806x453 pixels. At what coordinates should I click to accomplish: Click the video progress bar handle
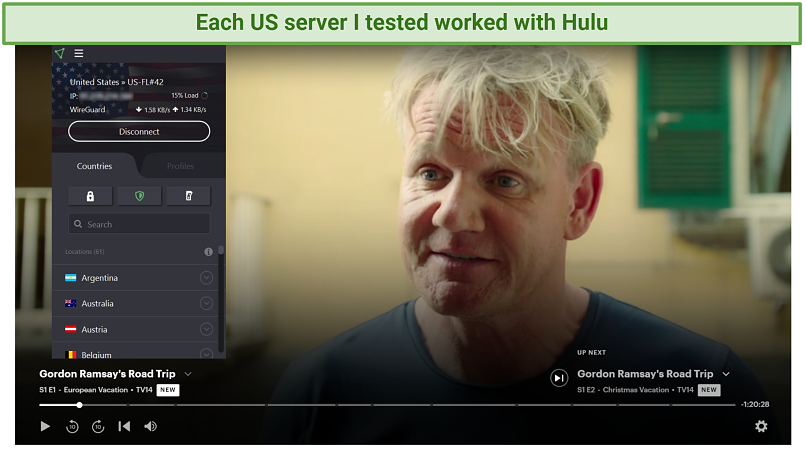(x=80, y=405)
